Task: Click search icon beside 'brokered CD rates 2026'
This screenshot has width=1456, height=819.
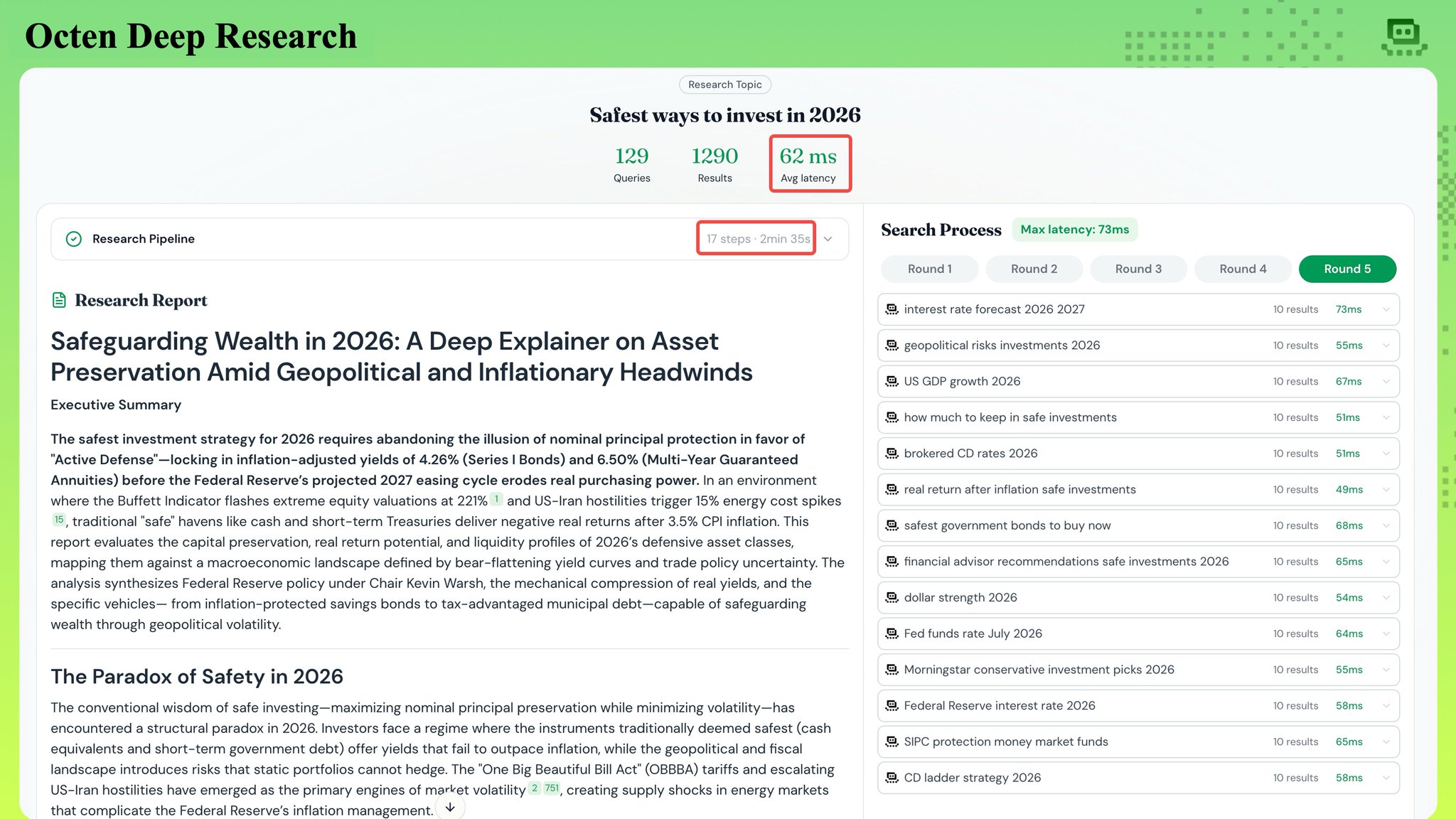Action: point(892,454)
